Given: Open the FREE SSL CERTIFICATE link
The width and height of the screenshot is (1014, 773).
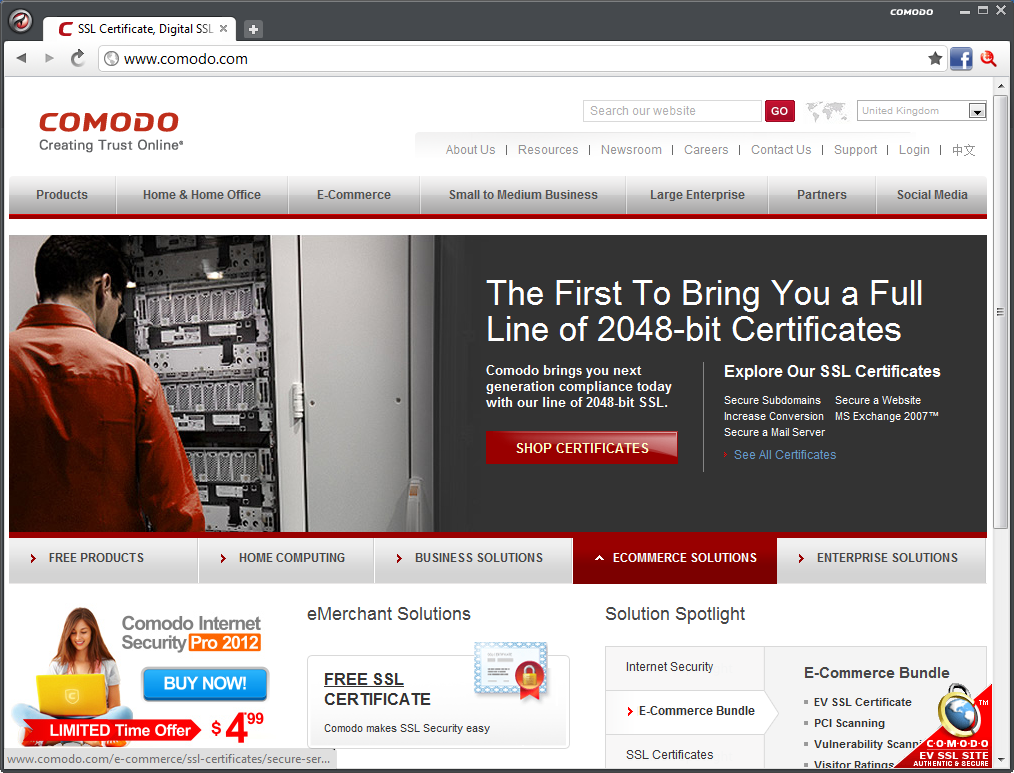Looking at the screenshot, I should pyautogui.click(x=377, y=689).
